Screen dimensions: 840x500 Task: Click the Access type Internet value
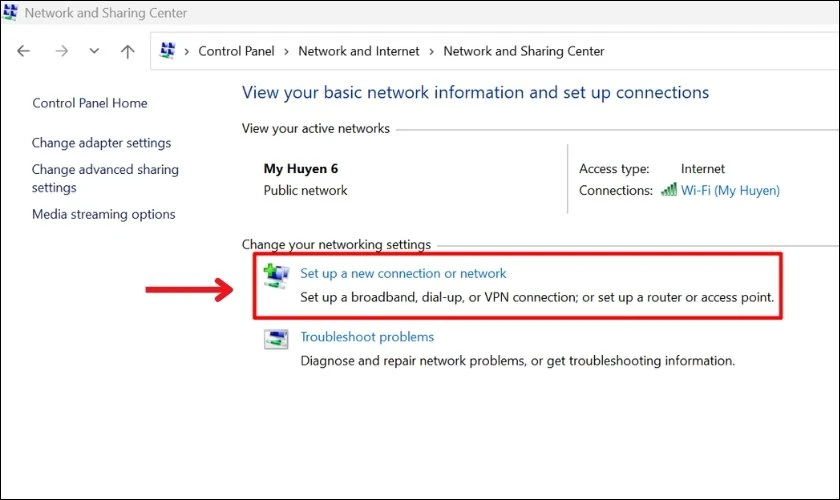(x=702, y=168)
